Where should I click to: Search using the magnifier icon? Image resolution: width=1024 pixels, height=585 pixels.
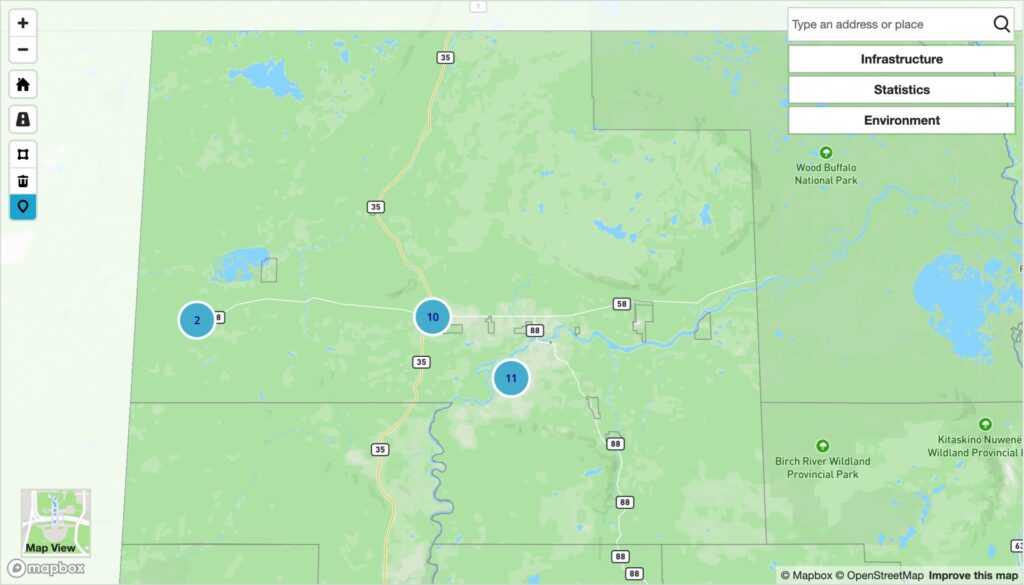tap(1001, 24)
